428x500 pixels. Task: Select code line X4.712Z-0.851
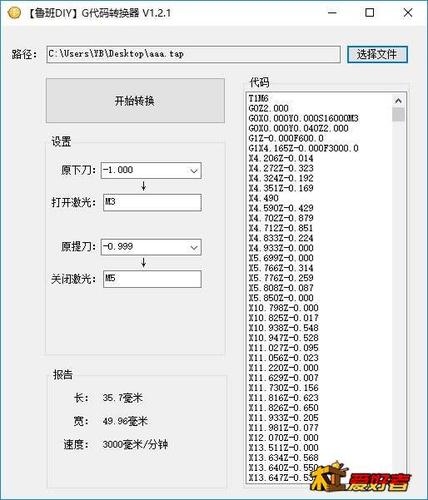(281, 228)
